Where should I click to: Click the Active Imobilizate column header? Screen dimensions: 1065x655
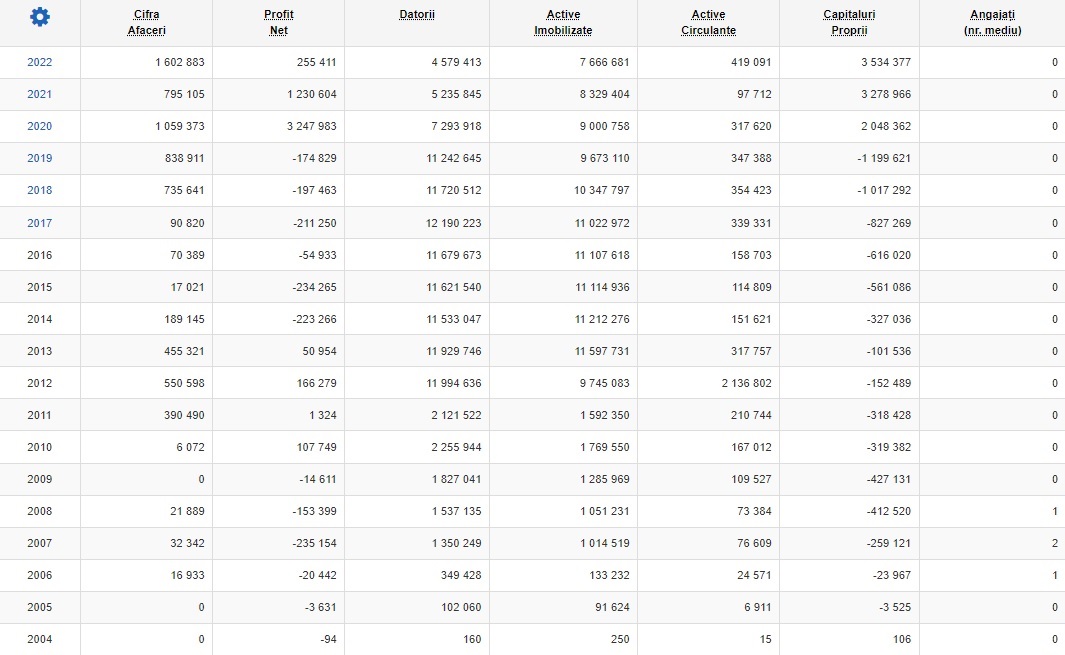click(x=563, y=22)
